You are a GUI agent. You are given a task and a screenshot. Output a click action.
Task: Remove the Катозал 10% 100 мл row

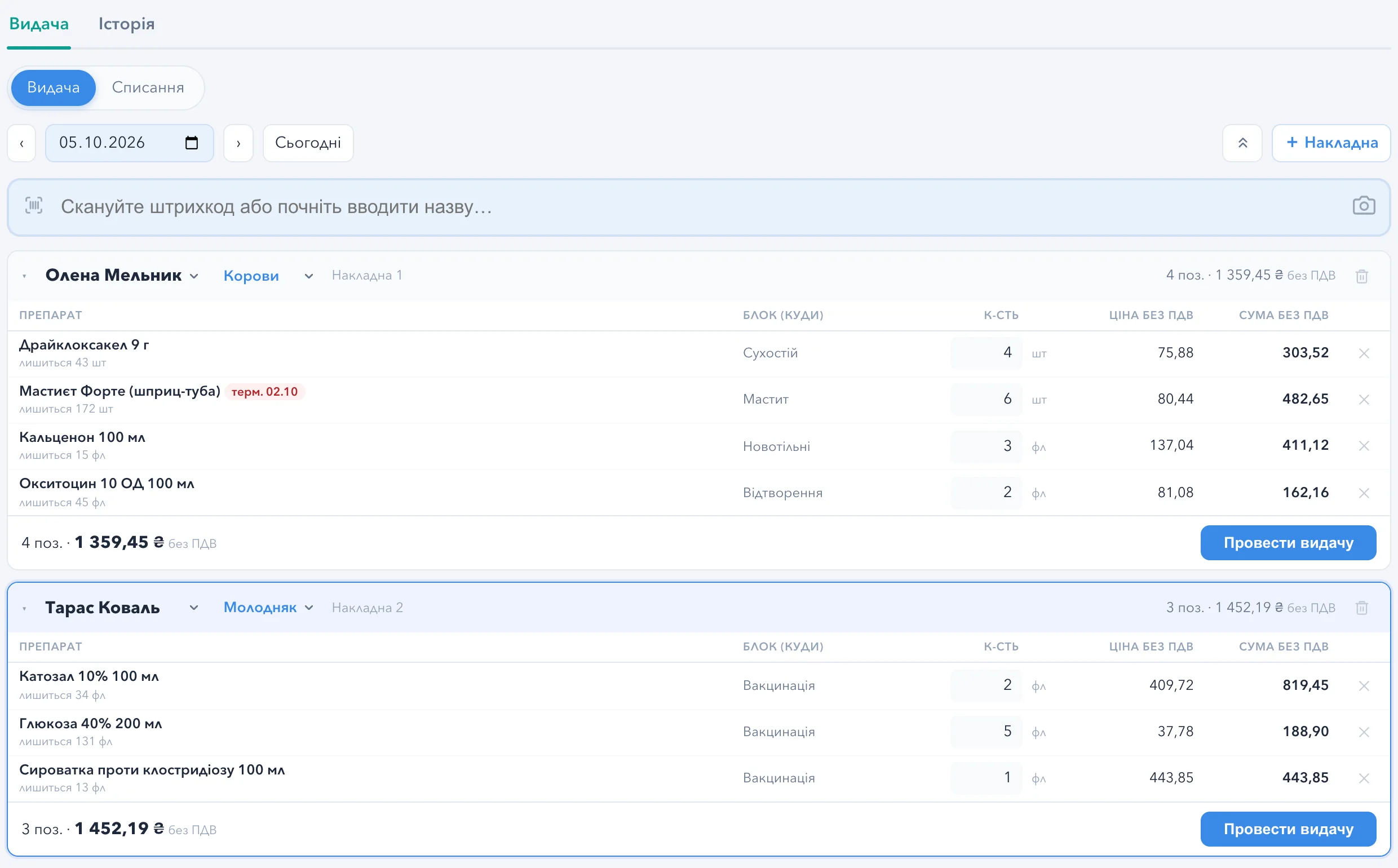pyautogui.click(x=1364, y=685)
